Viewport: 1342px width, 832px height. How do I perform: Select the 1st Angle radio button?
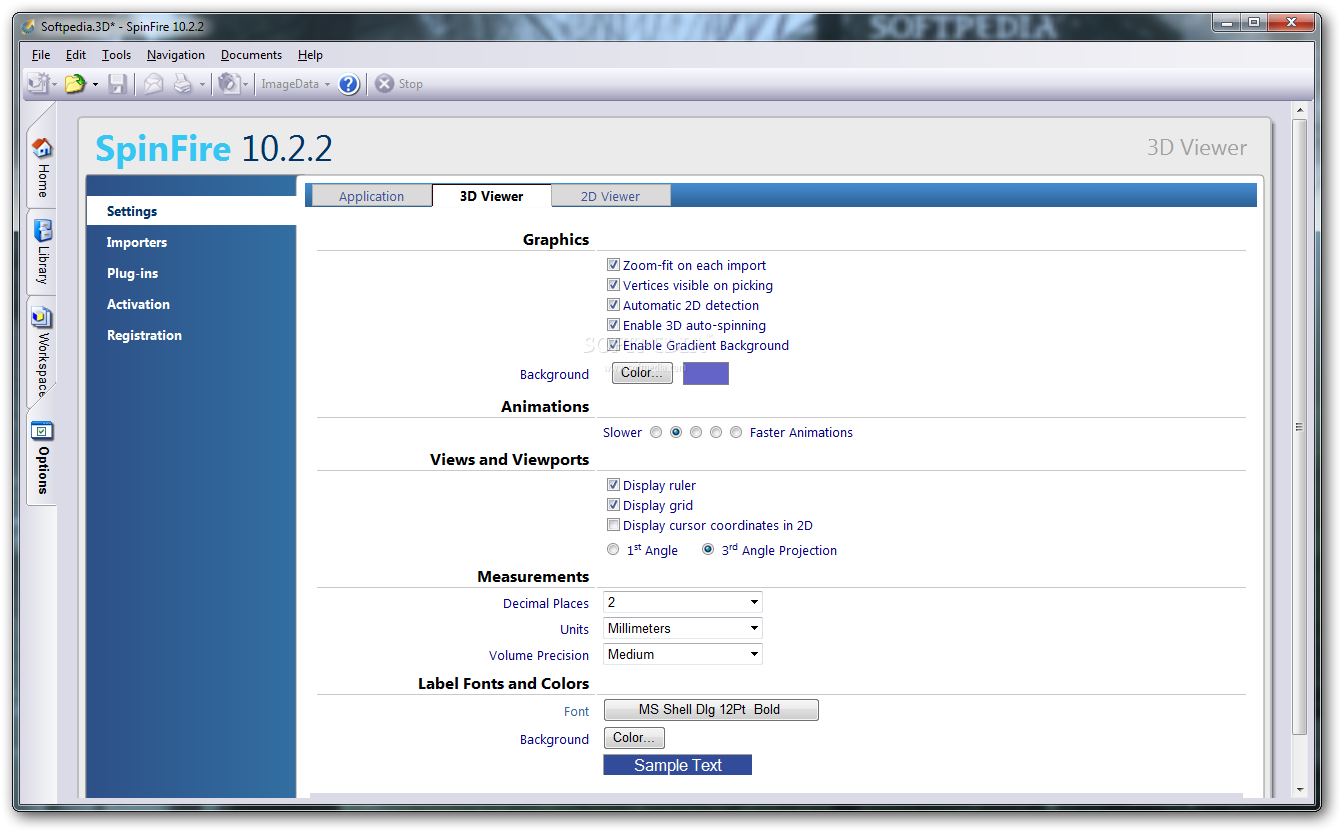point(613,549)
